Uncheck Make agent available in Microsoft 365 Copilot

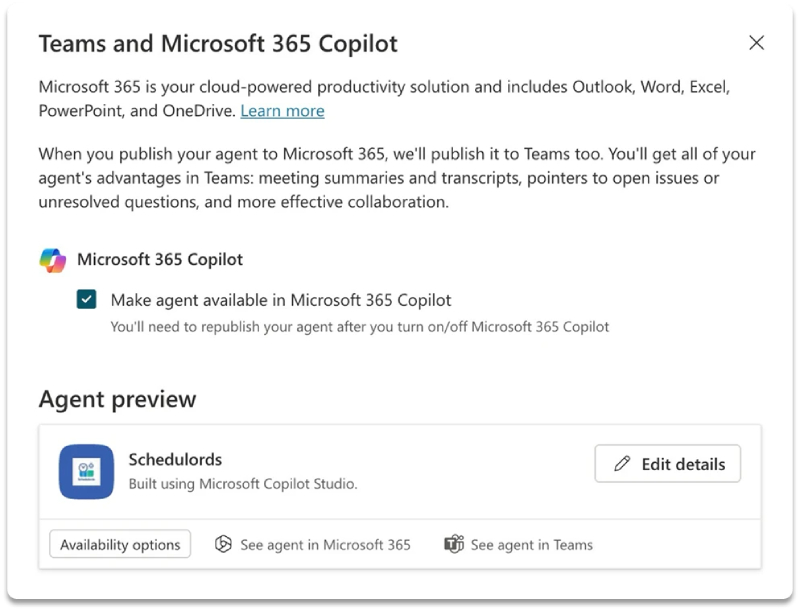[x=86, y=299]
